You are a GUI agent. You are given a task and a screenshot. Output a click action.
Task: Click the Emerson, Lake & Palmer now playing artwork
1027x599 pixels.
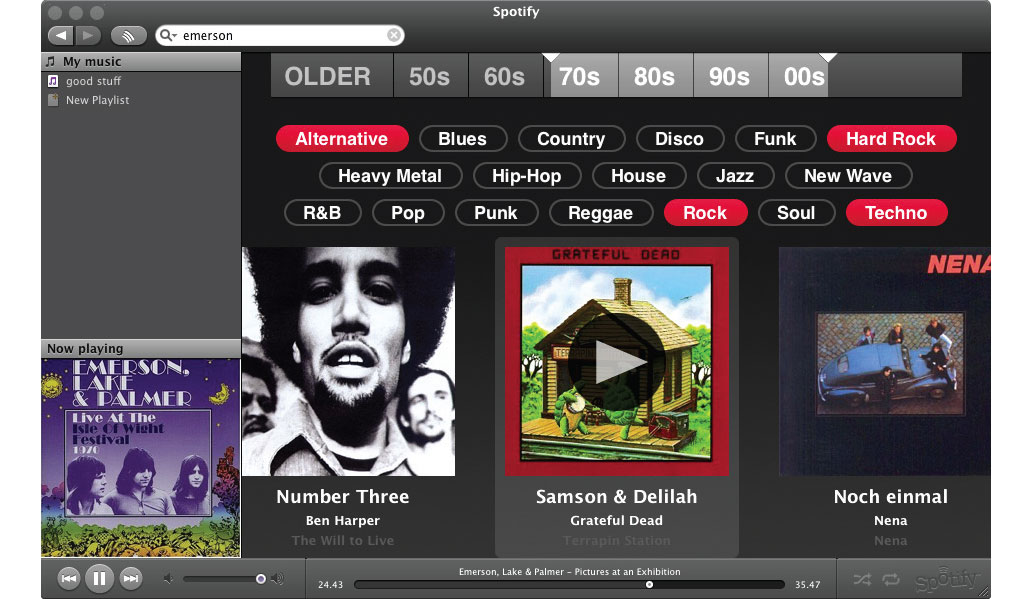point(141,458)
